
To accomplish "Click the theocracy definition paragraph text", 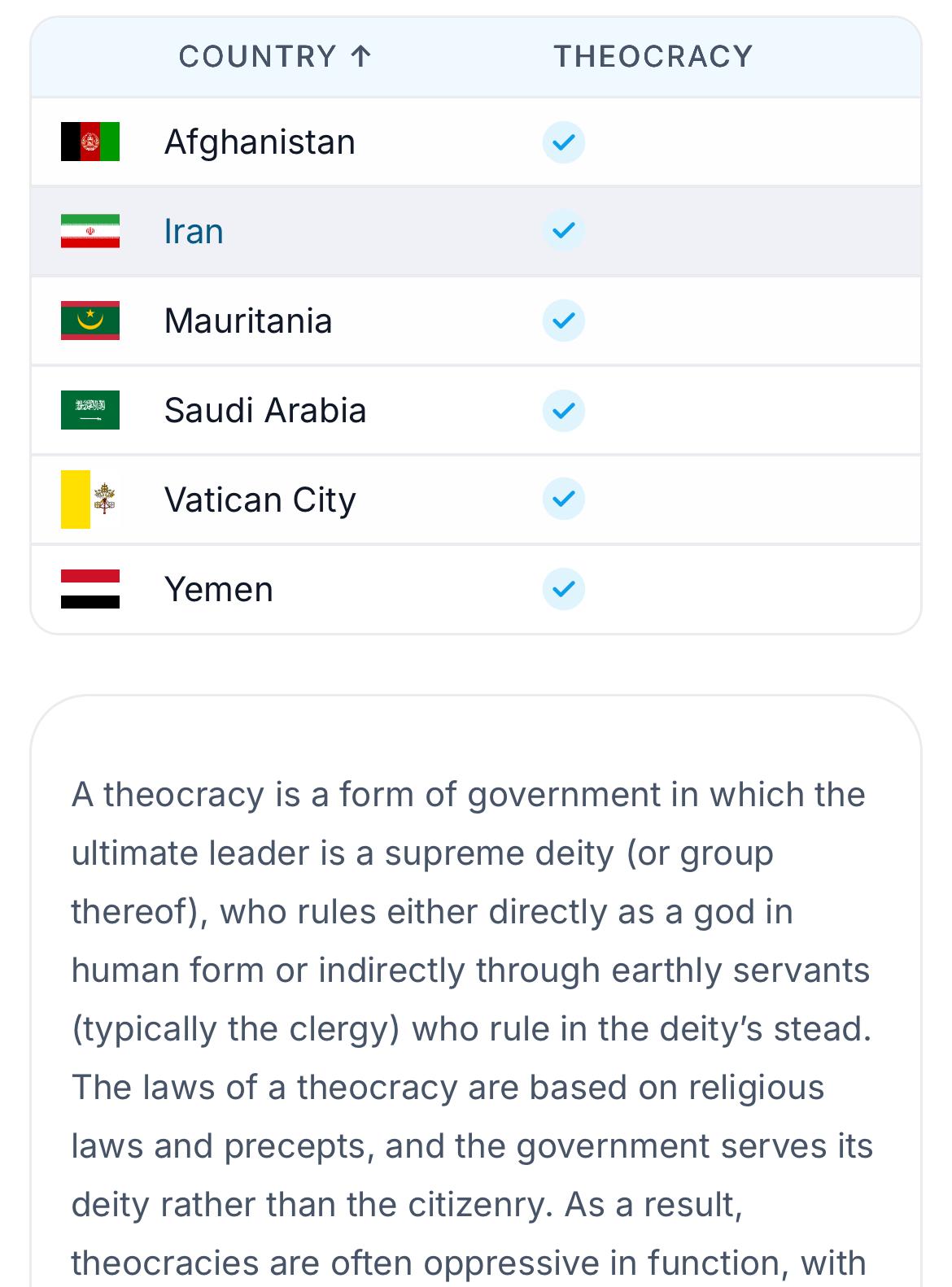I will [x=472, y=1028].
